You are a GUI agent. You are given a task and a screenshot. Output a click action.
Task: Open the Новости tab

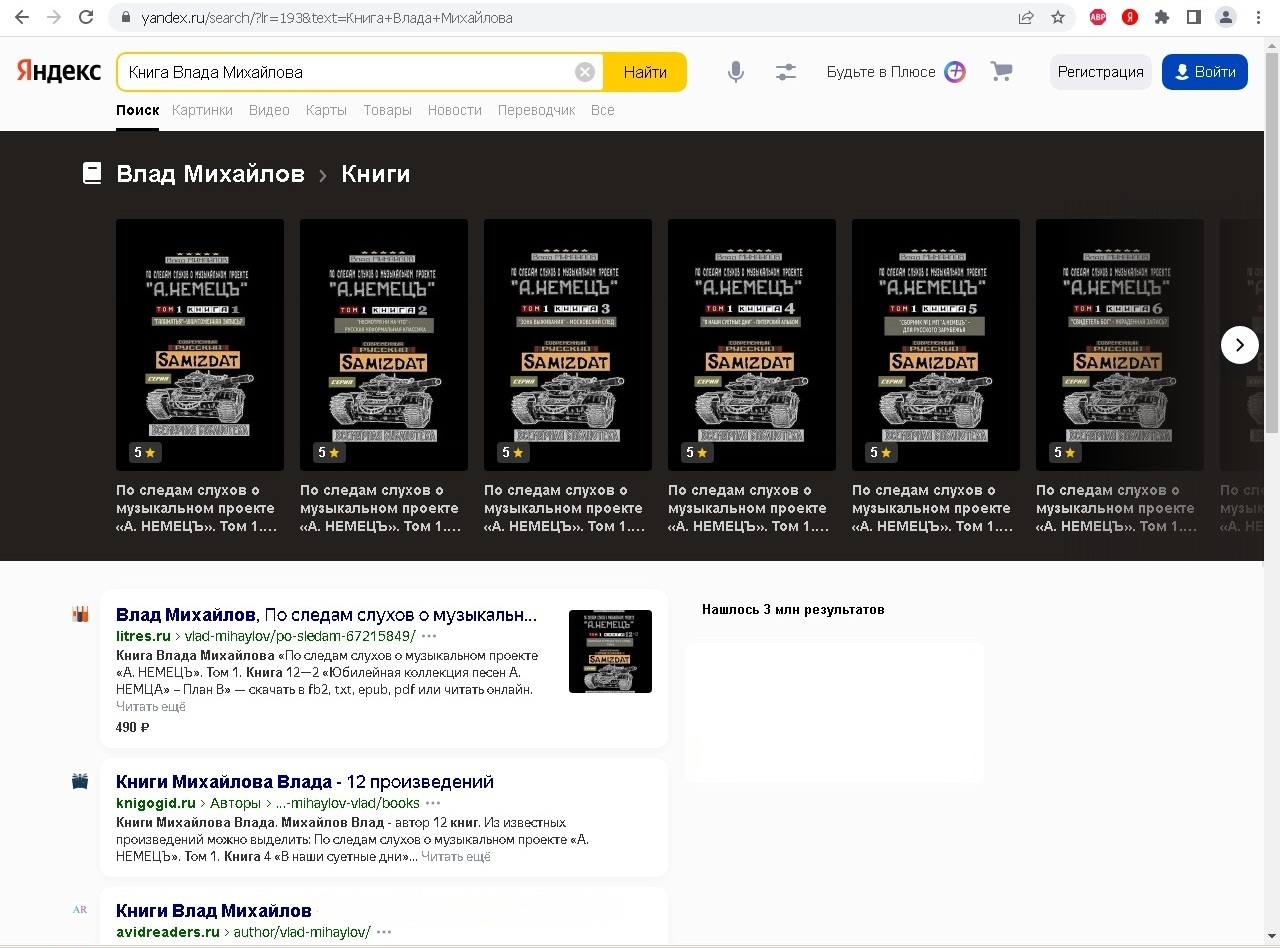455,110
